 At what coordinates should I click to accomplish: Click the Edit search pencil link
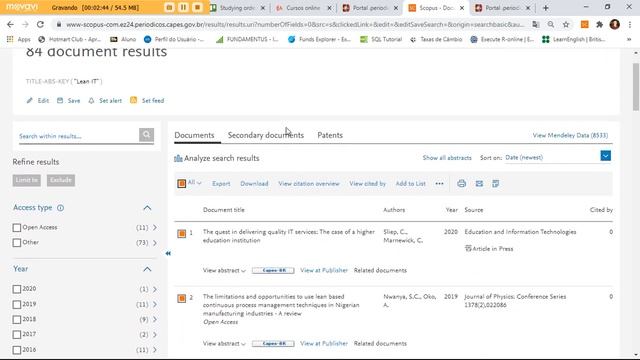point(38,100)
